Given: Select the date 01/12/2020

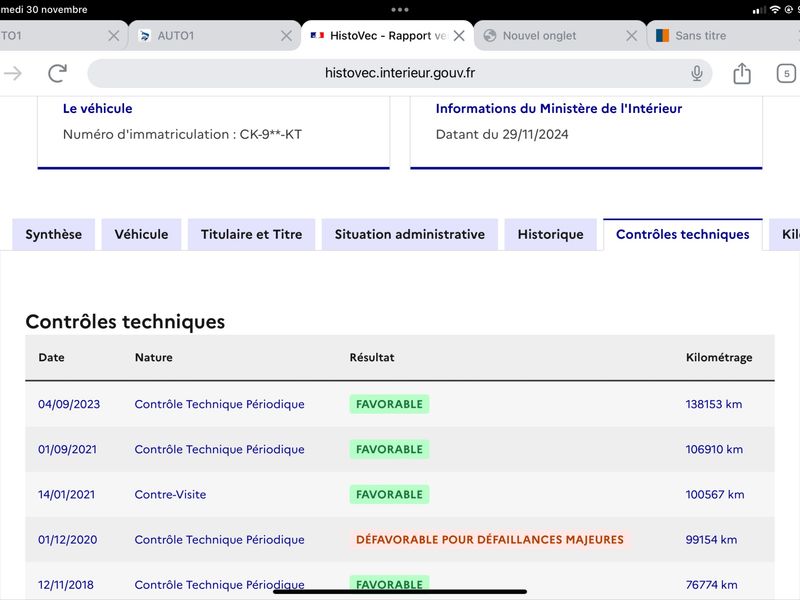Looking at the screenshot, I should pyautogui.click(x=67, y=539).
